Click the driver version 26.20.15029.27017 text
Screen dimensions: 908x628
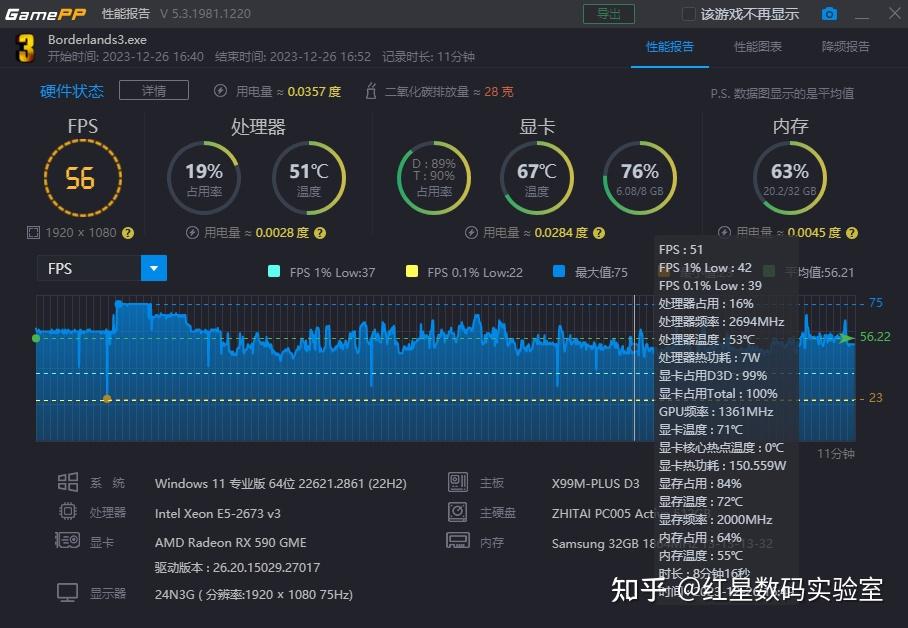click(237, 567)
